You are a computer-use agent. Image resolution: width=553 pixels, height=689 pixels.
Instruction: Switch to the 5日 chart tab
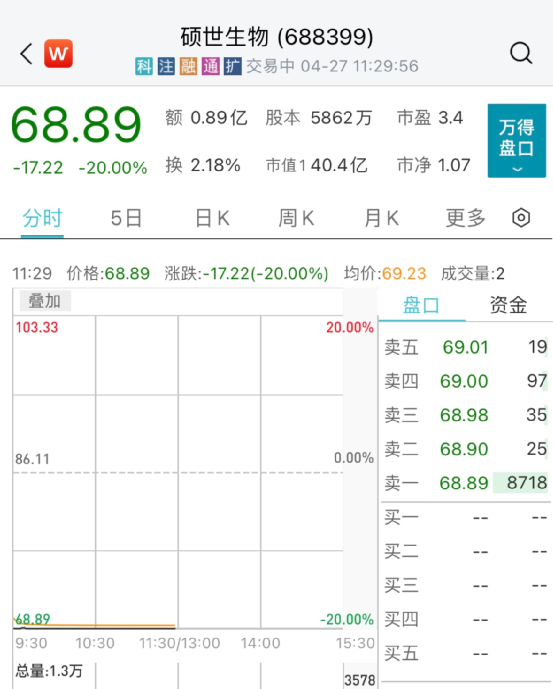126,218
